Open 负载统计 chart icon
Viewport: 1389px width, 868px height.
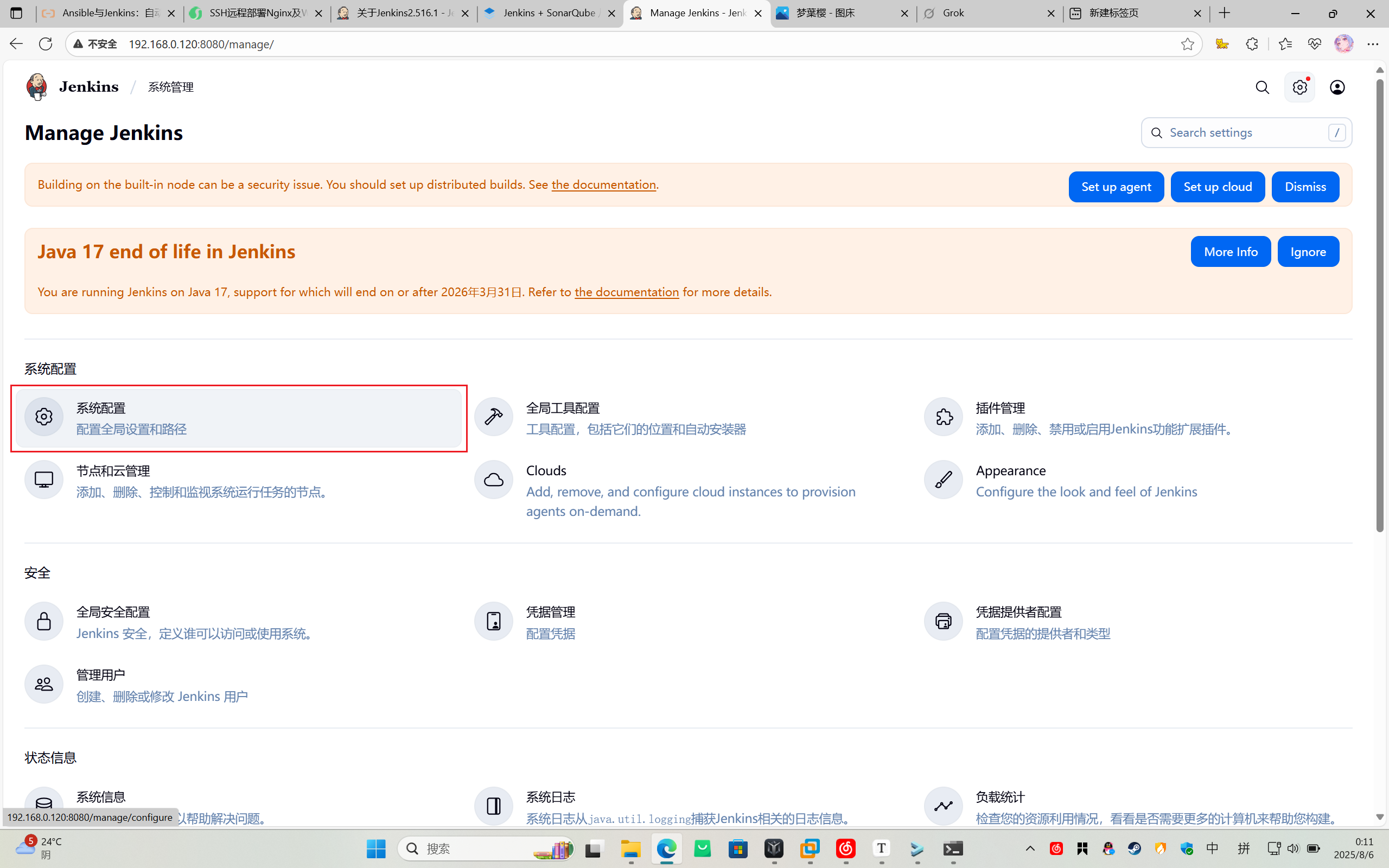(x=943, y=806)
